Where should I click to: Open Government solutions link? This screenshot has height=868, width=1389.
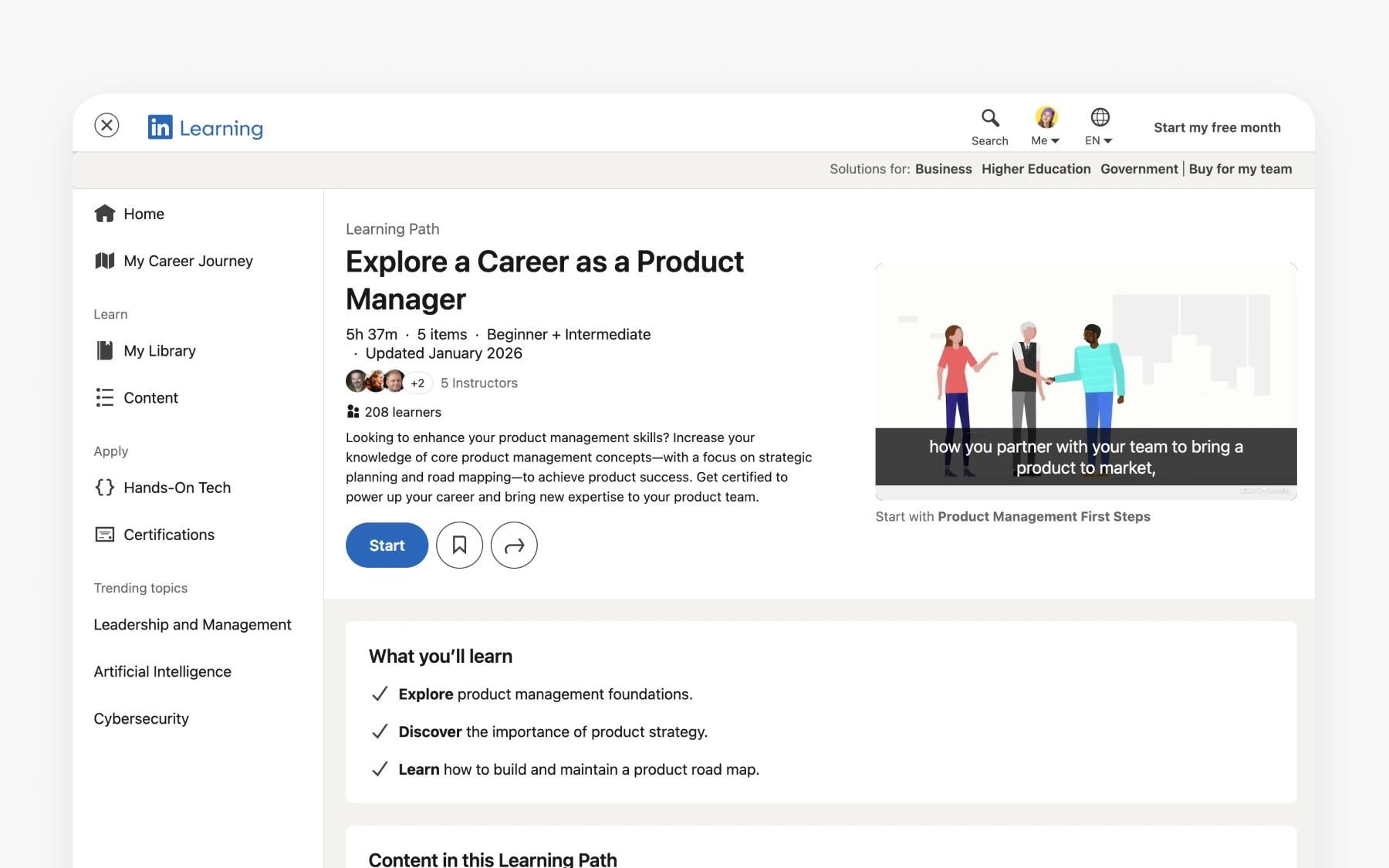point(1139,169)
